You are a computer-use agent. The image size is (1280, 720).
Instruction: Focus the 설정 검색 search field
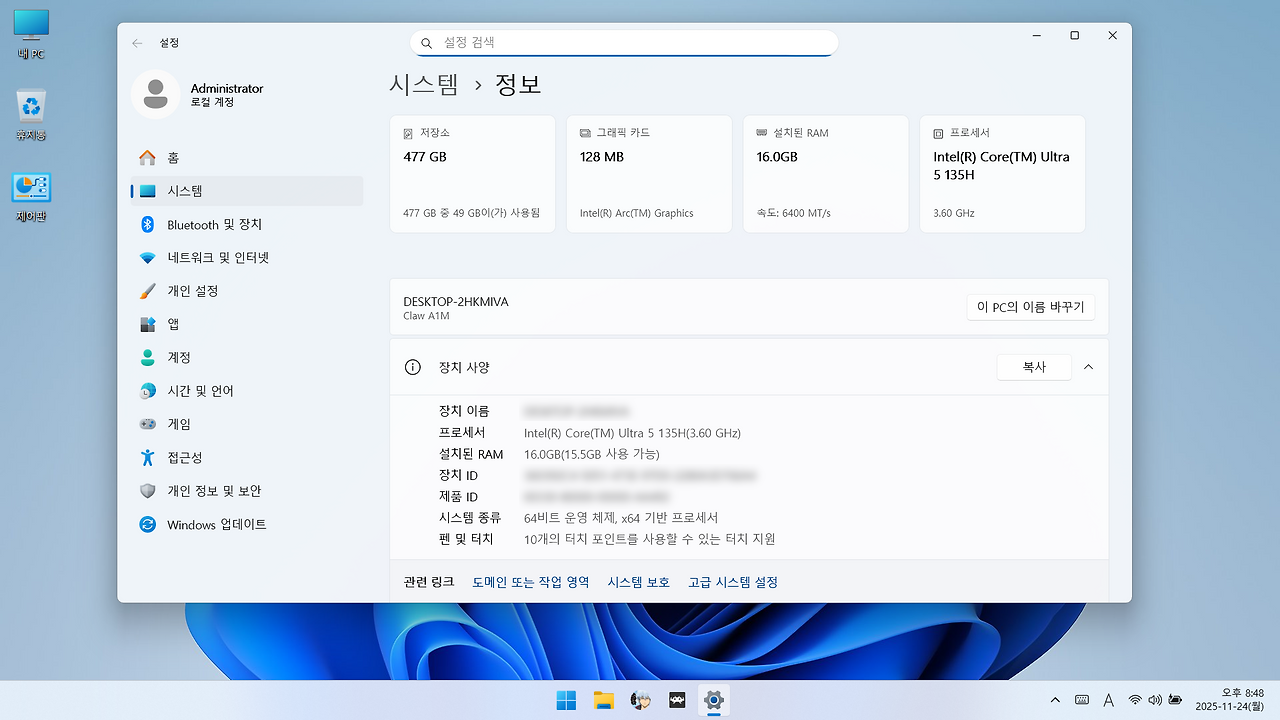click(x=624, y=43)
